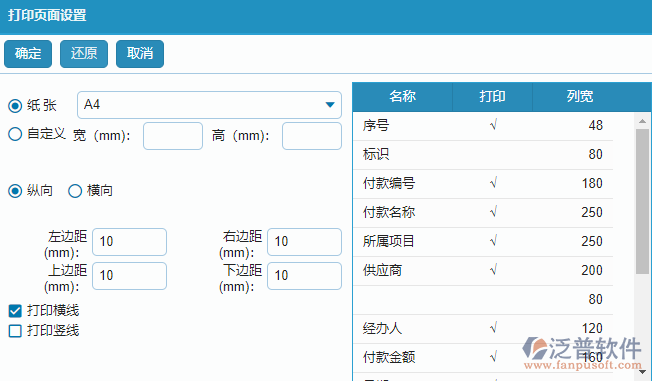
Task: Click column width 80 for 标识
Action: pos(595,154)
